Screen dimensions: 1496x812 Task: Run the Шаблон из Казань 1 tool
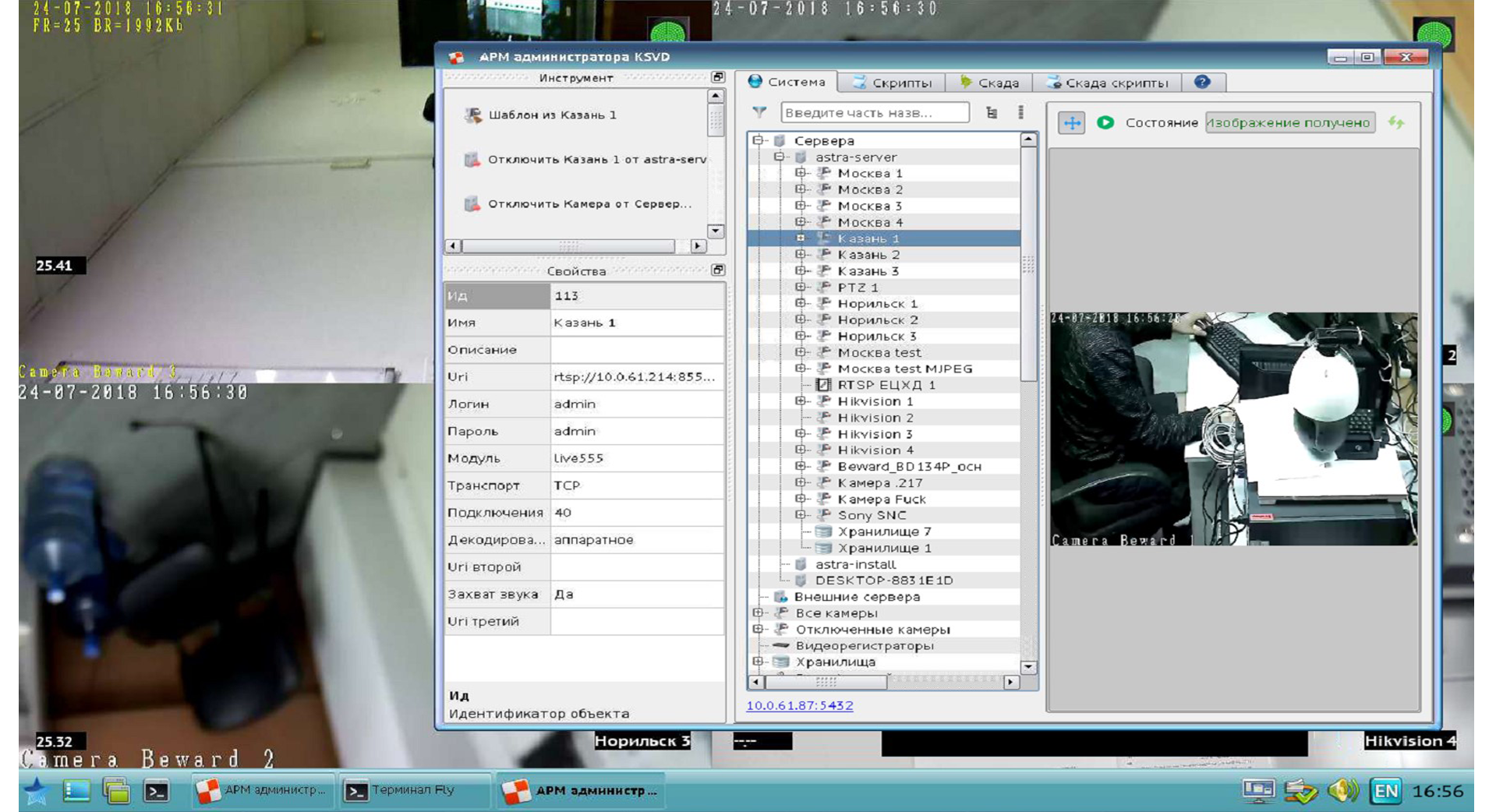(552, 115)
